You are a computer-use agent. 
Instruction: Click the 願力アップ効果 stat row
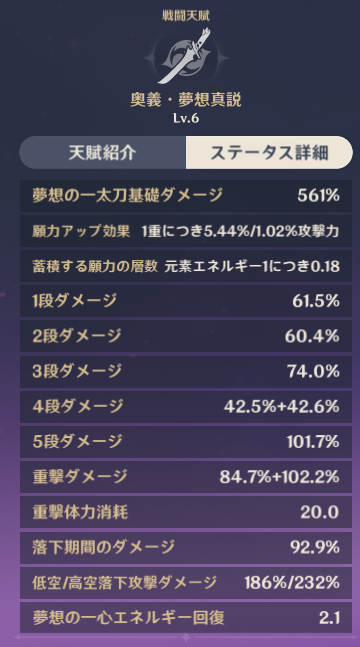tap(186, 231)
